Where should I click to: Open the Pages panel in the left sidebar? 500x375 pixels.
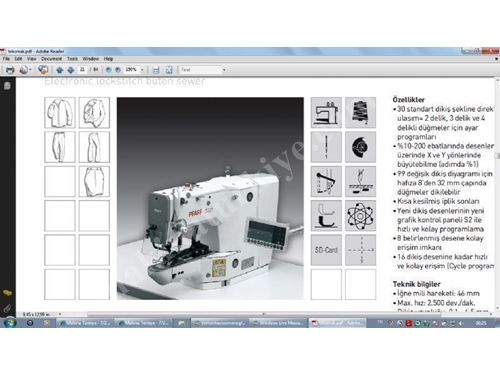pyautogui.click(x=7, y=86)
